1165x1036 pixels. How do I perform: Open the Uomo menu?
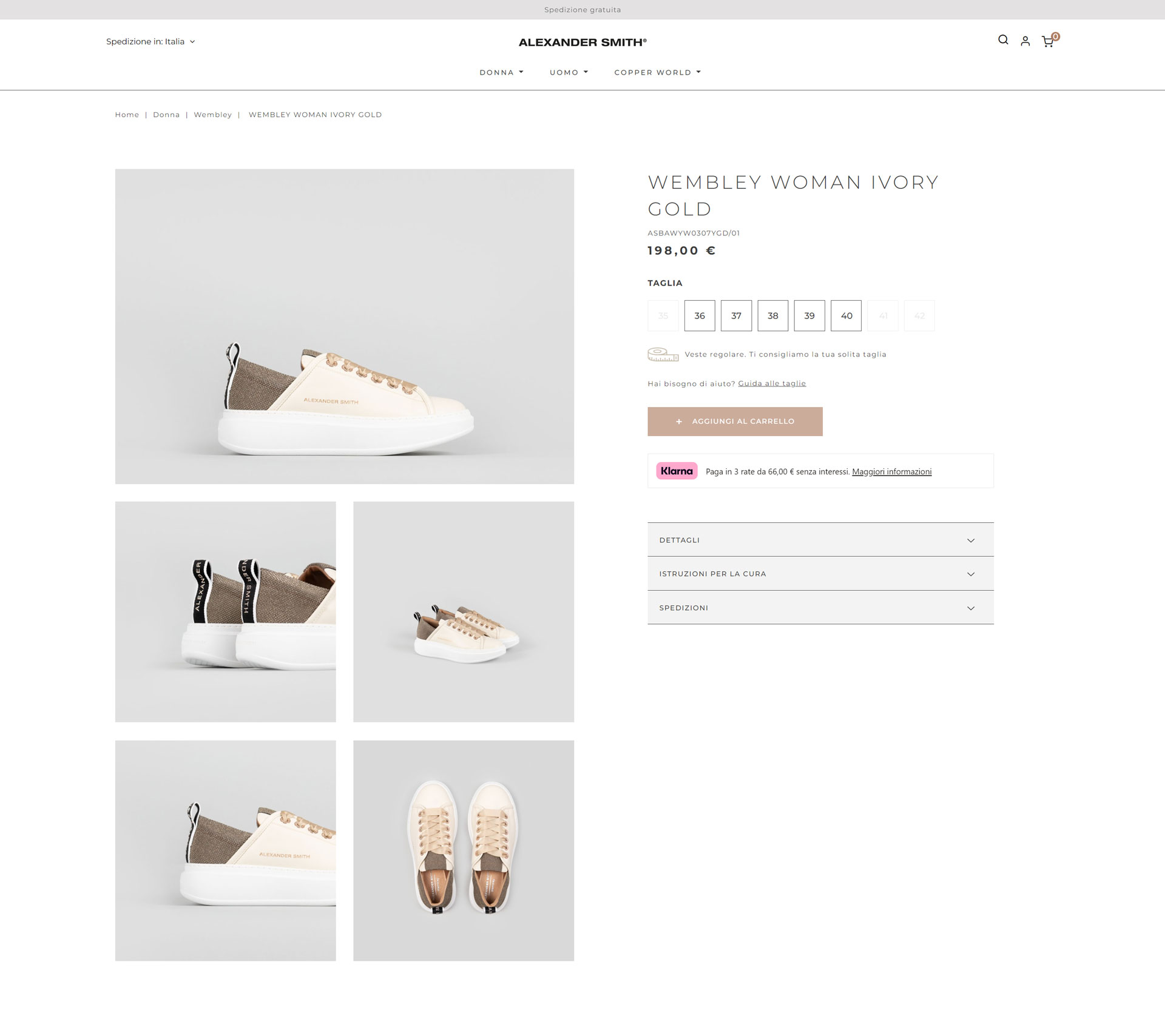pos(569,73)
